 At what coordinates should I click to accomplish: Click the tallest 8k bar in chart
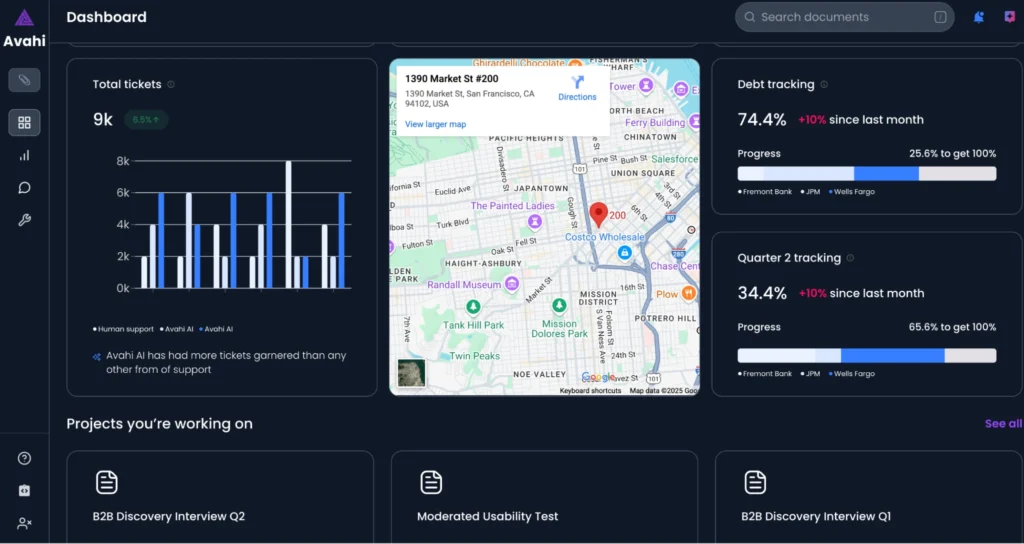tap(288, 225)
